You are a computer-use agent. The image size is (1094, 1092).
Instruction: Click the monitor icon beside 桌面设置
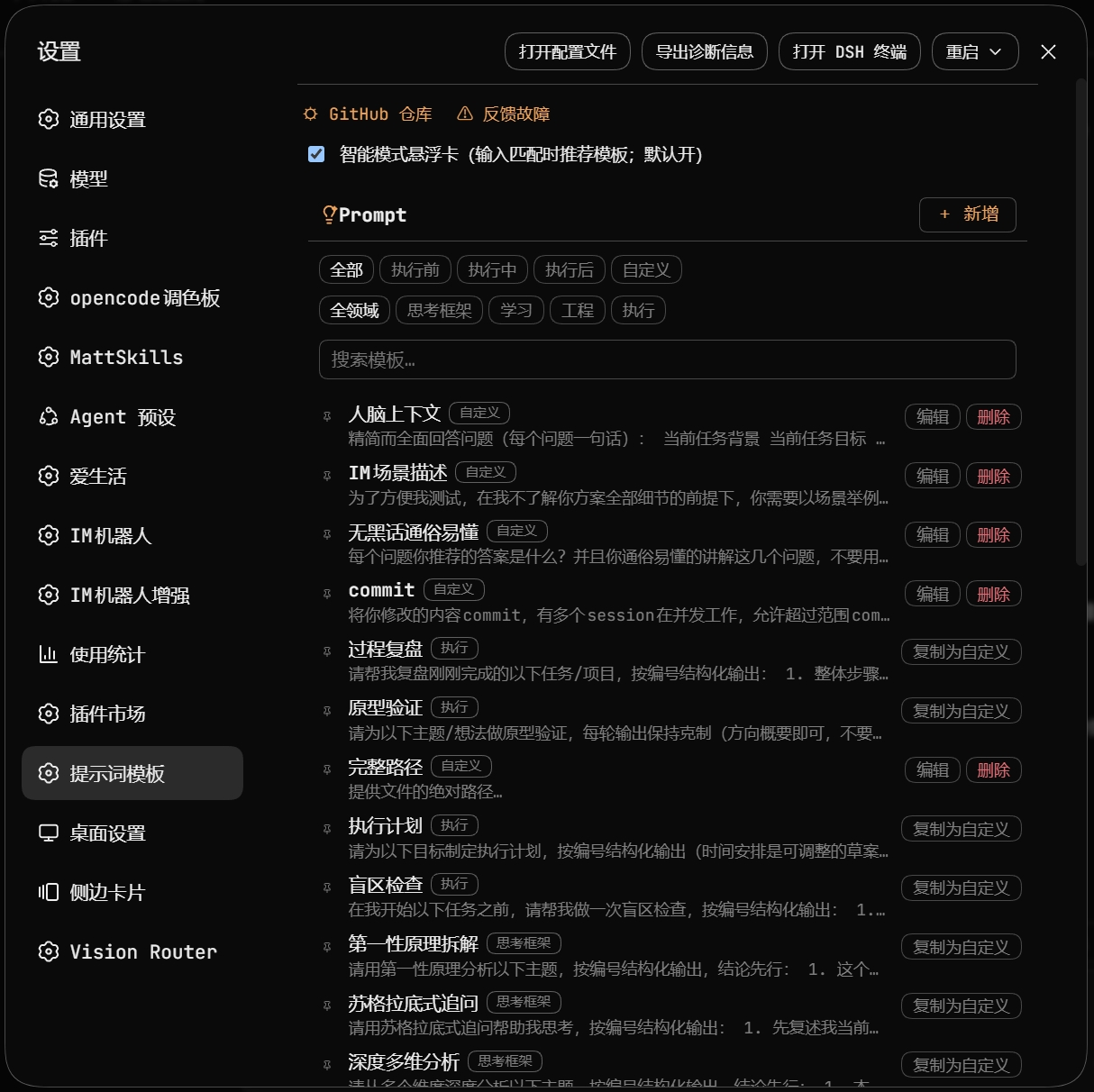[49, 833]
